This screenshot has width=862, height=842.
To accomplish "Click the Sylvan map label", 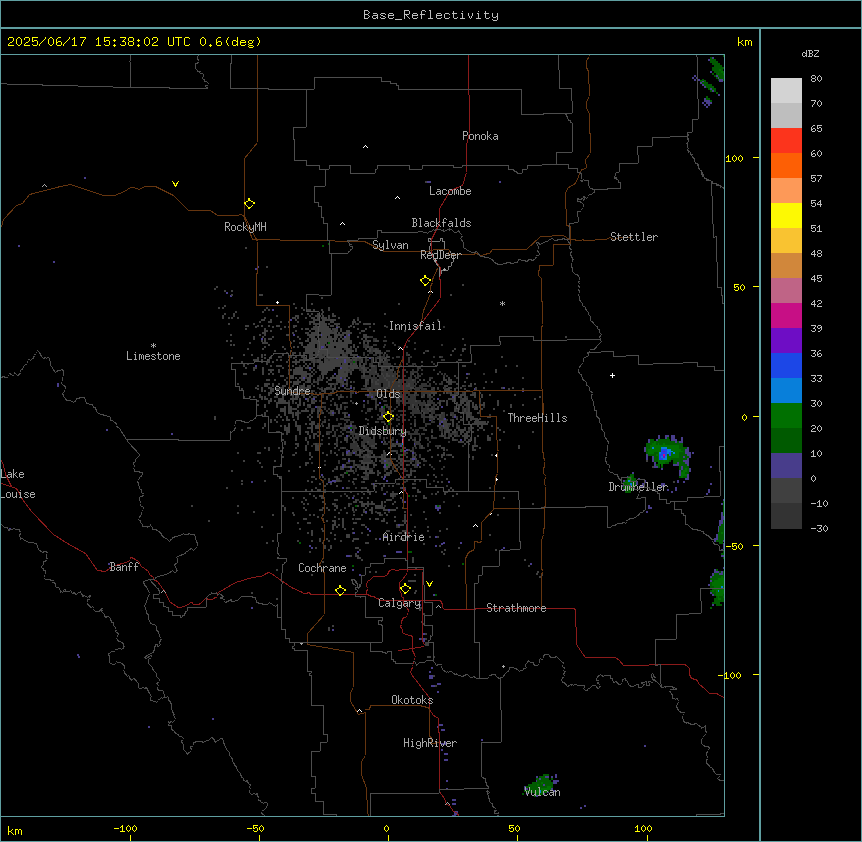I will point(390,245).
